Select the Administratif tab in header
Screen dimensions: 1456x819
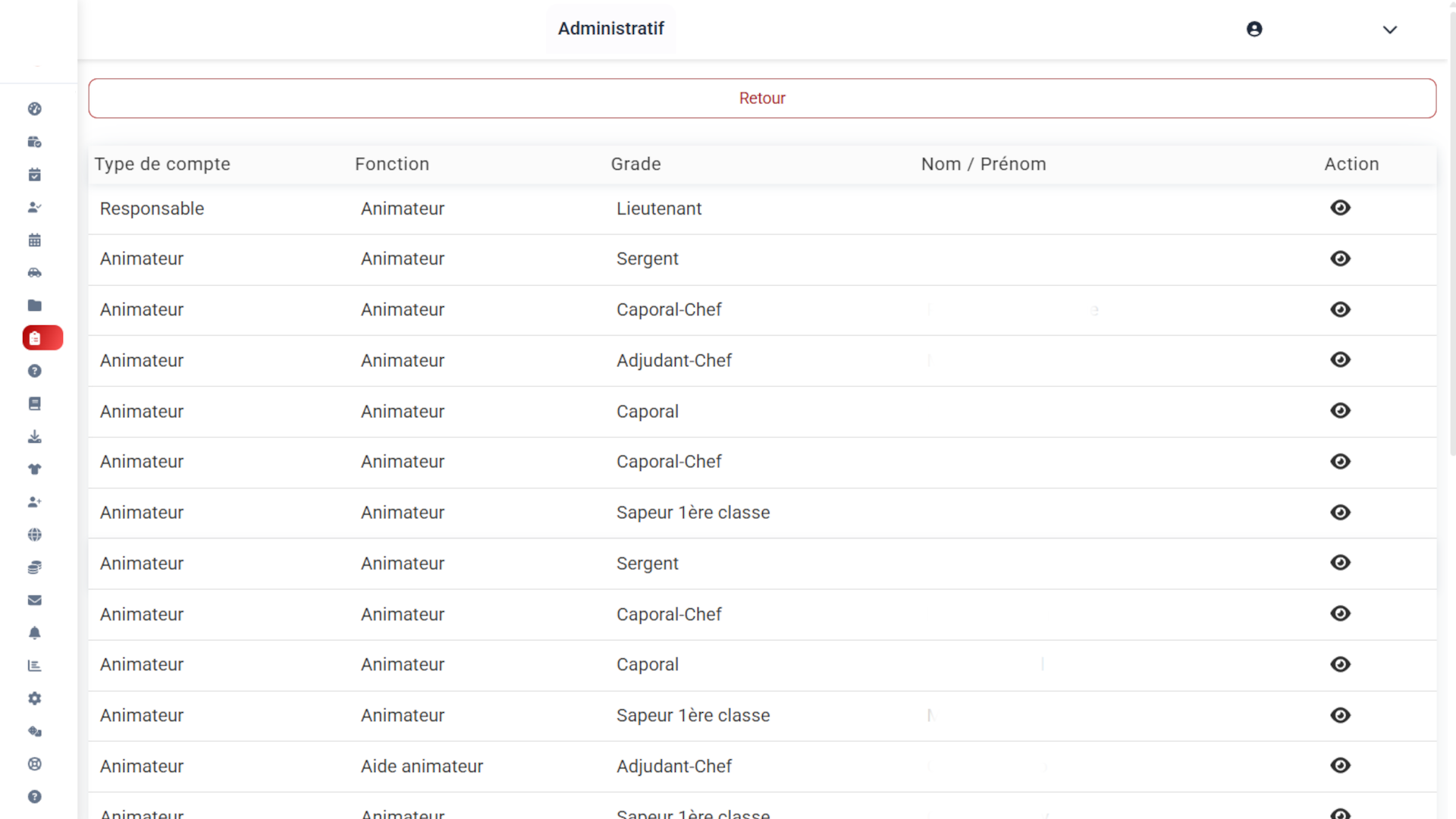(x=610, y=29)
